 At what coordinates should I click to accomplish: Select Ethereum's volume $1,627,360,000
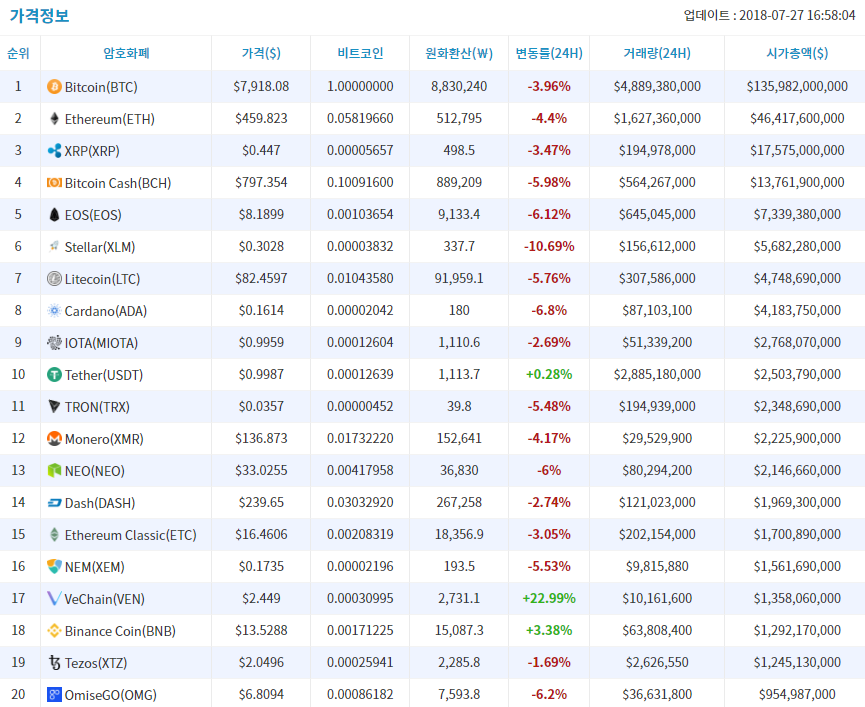point(657,119)
